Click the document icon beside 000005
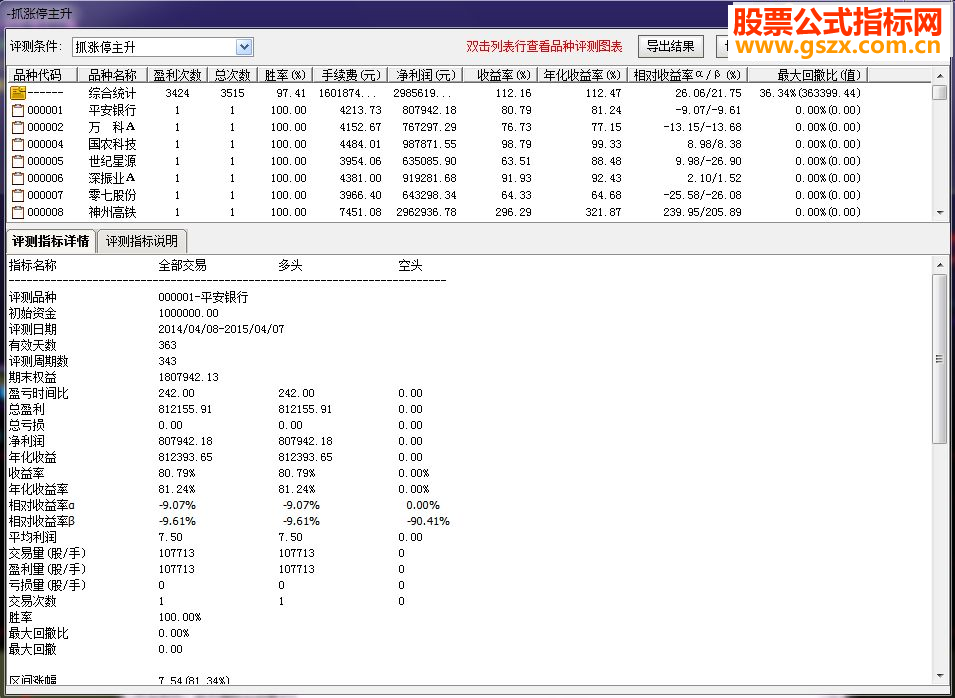Viewport: 955px width, 698px height. pyautogui.click(x=18, y=161)
